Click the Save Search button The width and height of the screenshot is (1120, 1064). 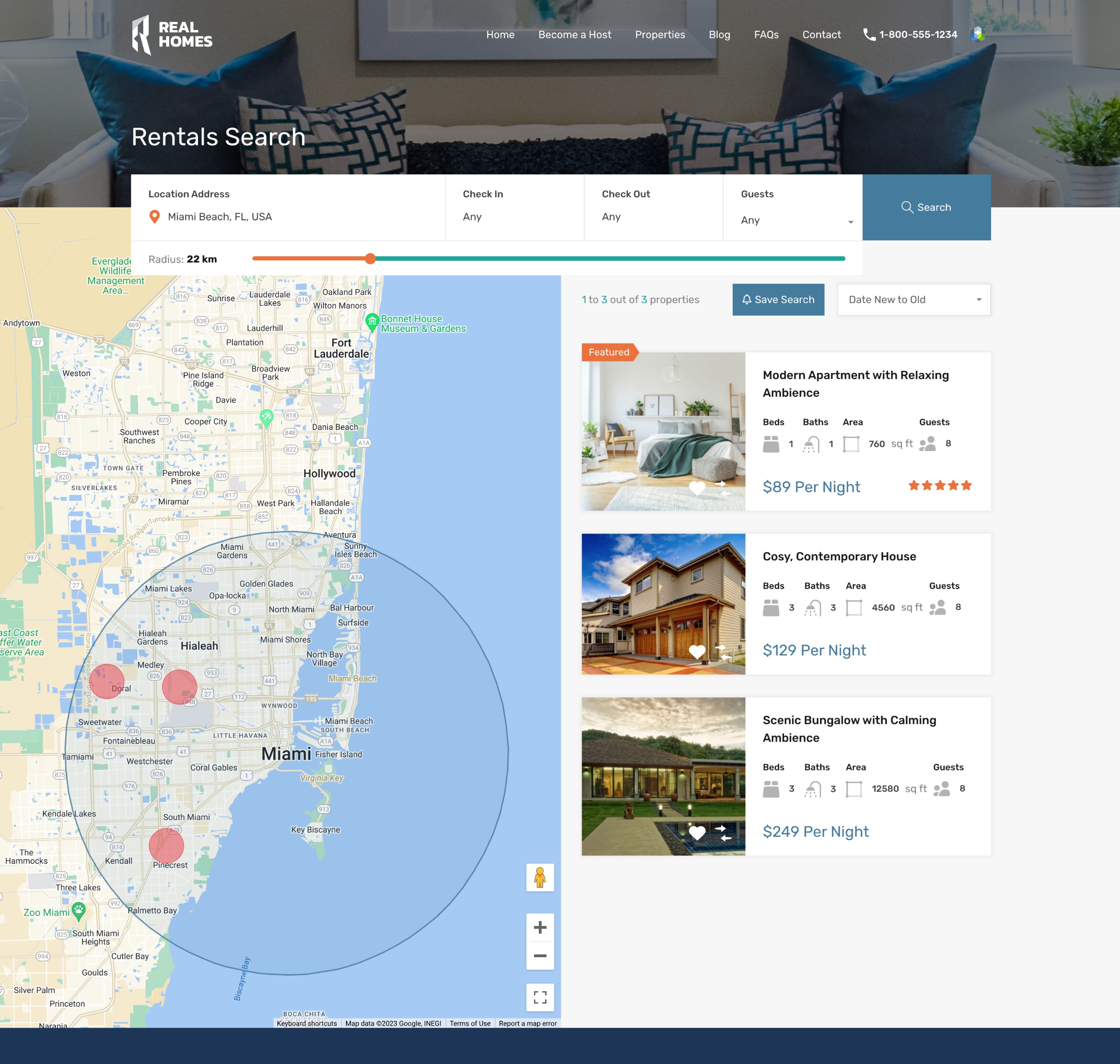[778, 300]
